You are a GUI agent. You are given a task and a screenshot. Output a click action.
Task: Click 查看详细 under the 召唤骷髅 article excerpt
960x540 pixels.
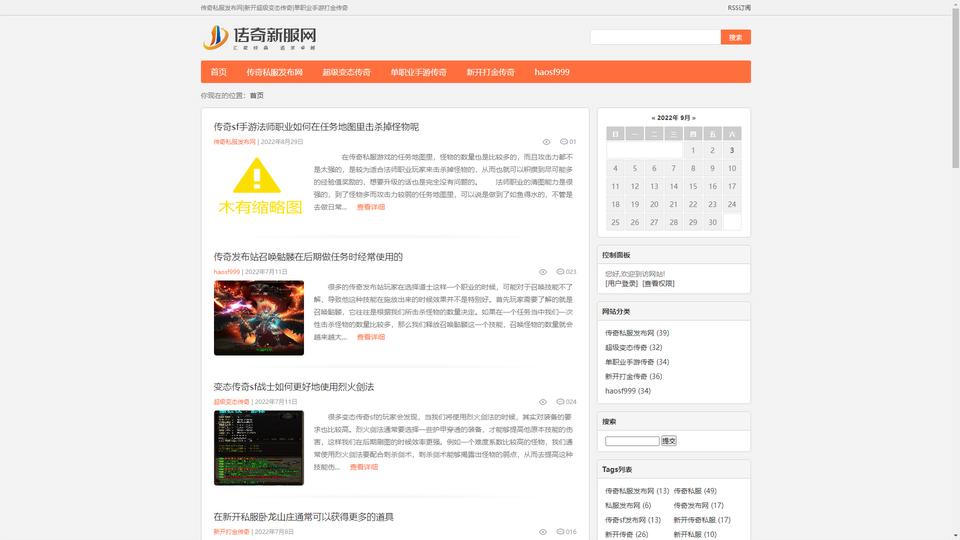[371, 337]
